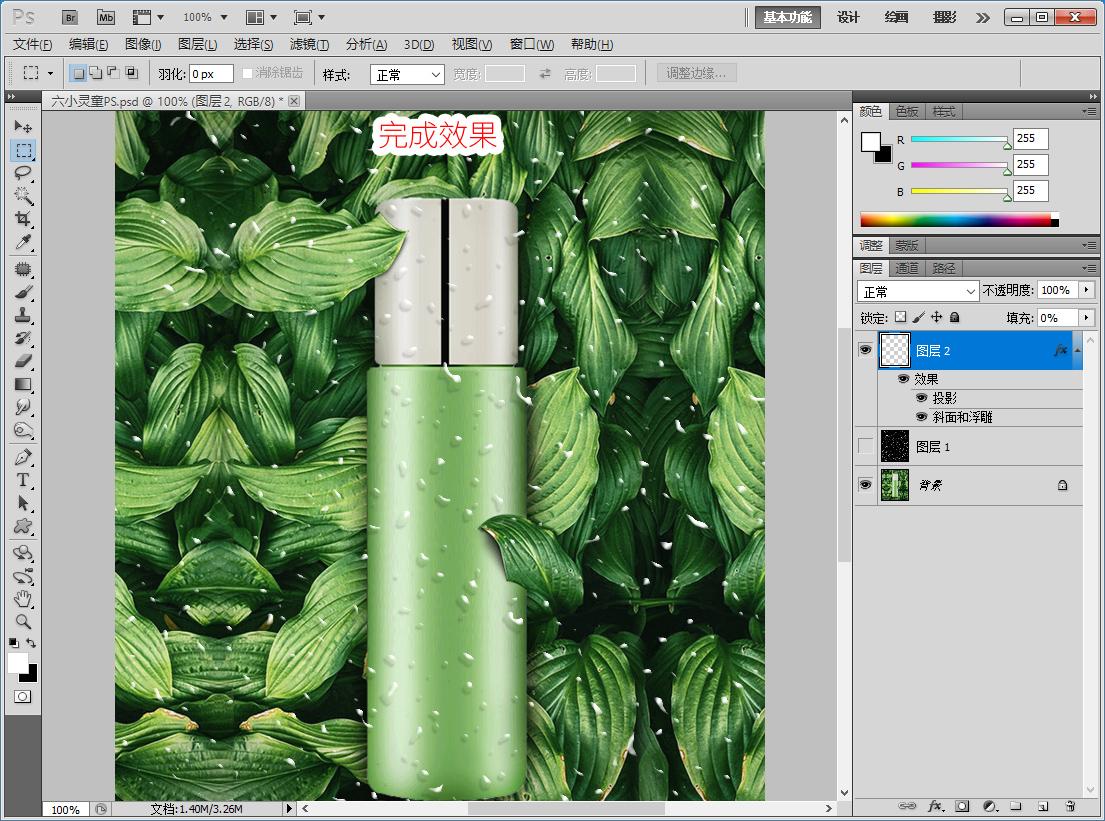The width and height of the screenshot is (1105, 821).
Task: Select the Lasso tool
Action: [24, 173]
